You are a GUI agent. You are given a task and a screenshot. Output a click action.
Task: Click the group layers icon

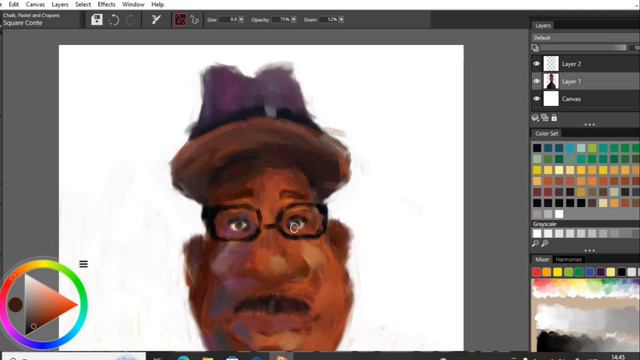545,118
